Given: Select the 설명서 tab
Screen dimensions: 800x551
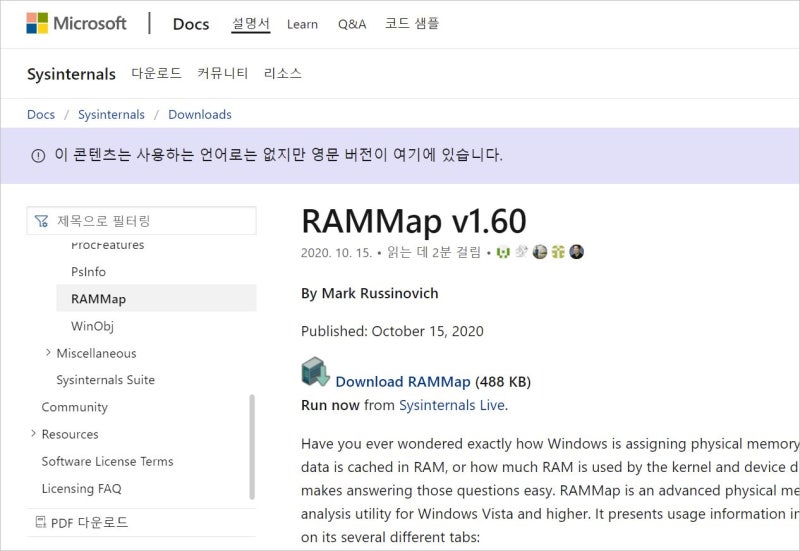Looking at the screenshot, I should pyautogui.click(x=251, y=23).
